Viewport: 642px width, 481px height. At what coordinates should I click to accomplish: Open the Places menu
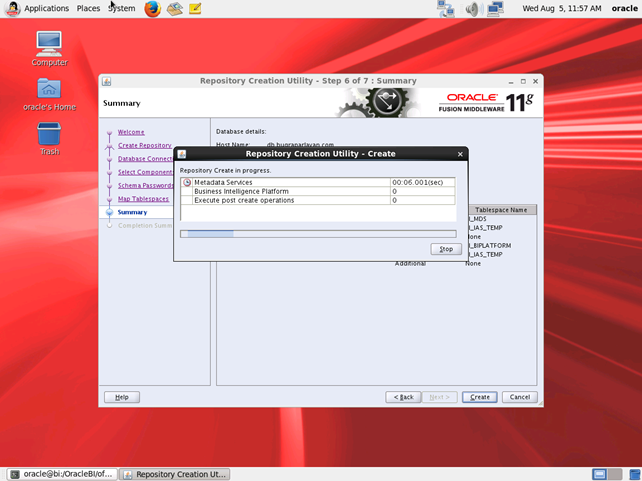(88, 8)
